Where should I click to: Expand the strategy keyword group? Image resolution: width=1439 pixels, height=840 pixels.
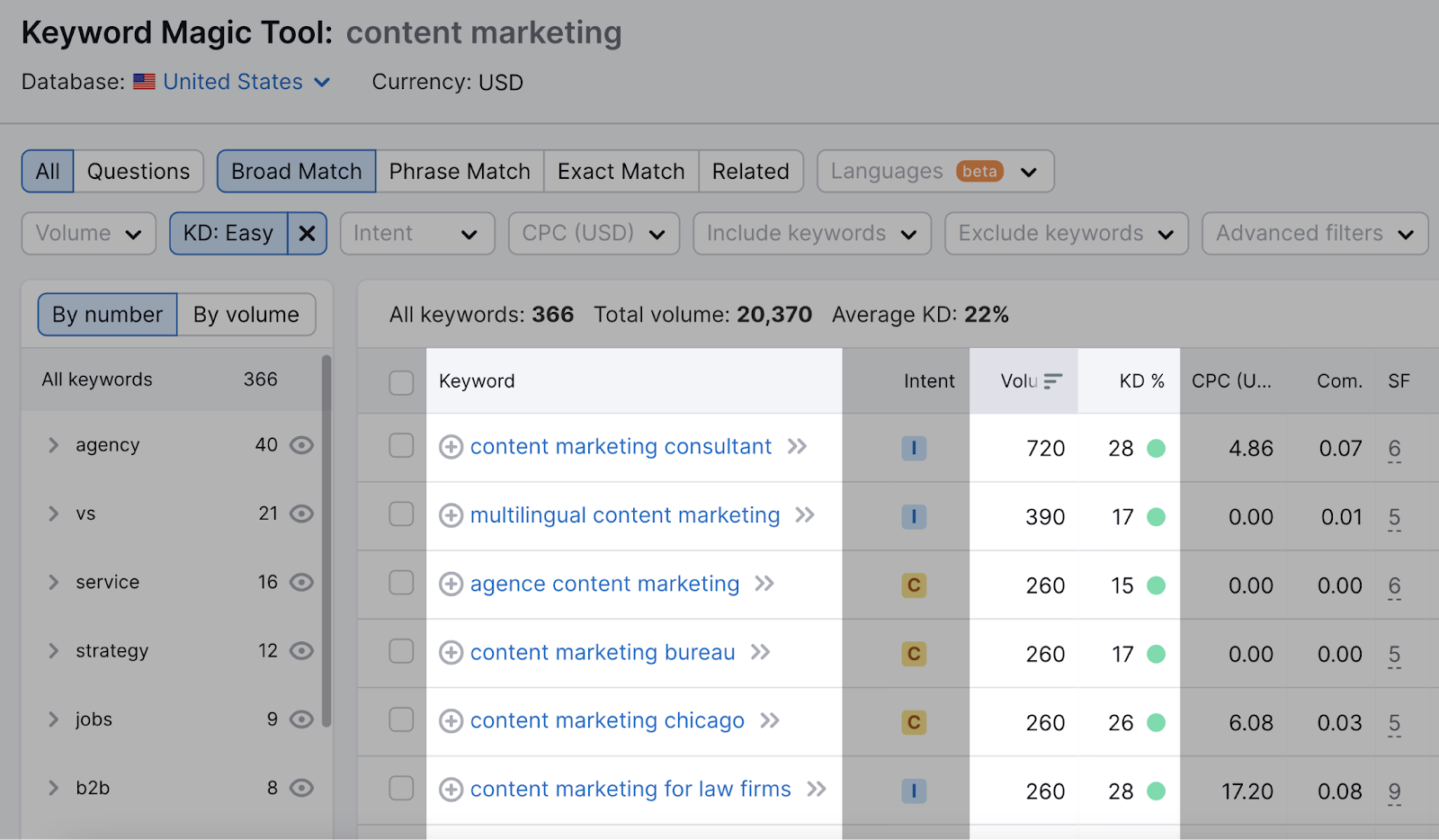[53, 651]
